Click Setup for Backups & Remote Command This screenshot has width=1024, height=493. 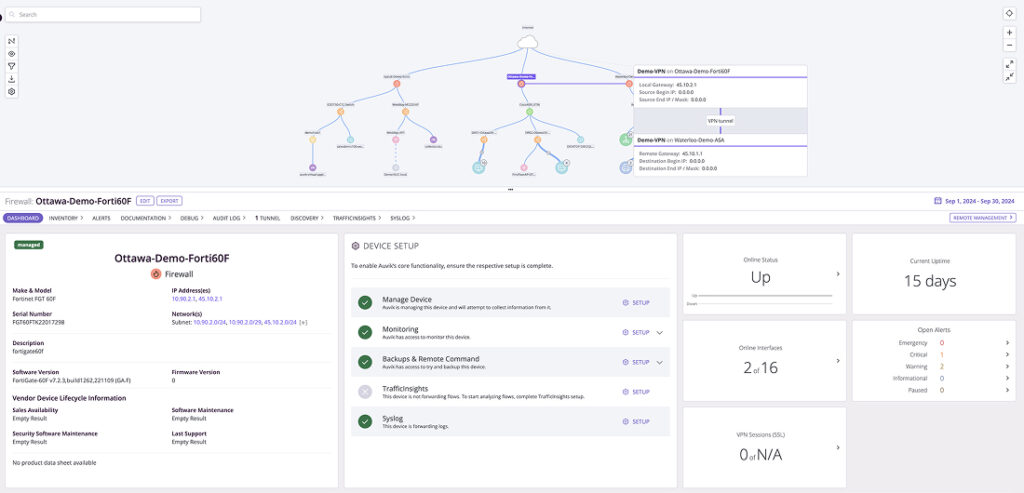[636, 362]
